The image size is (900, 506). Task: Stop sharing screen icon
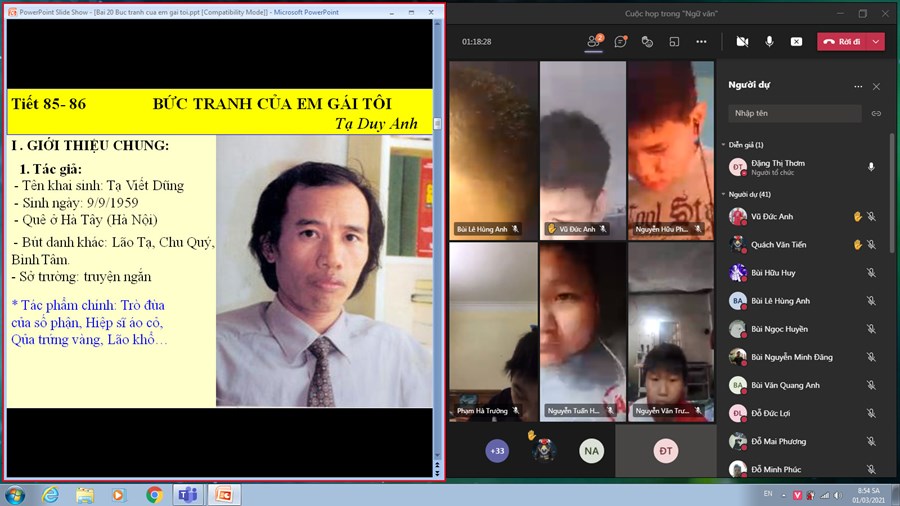[796, 42]
